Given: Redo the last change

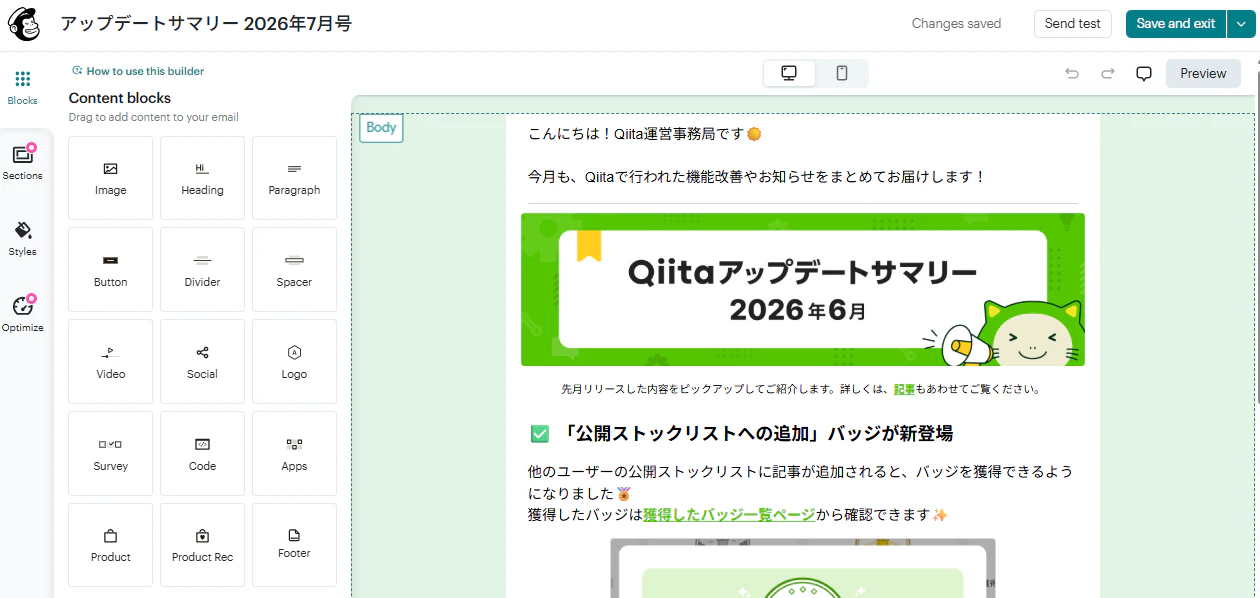Looking at the screenshot, I should [x=1107, y=74].
